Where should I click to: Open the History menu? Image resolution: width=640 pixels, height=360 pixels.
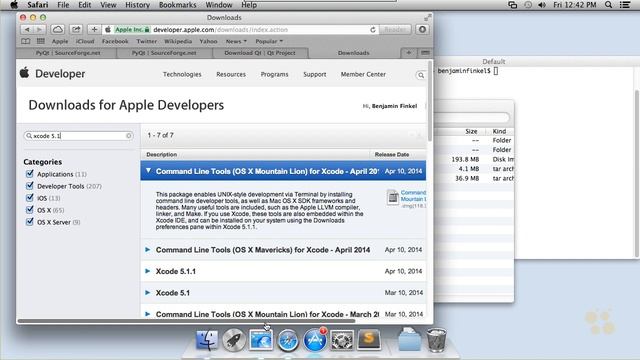pos(137,5)
